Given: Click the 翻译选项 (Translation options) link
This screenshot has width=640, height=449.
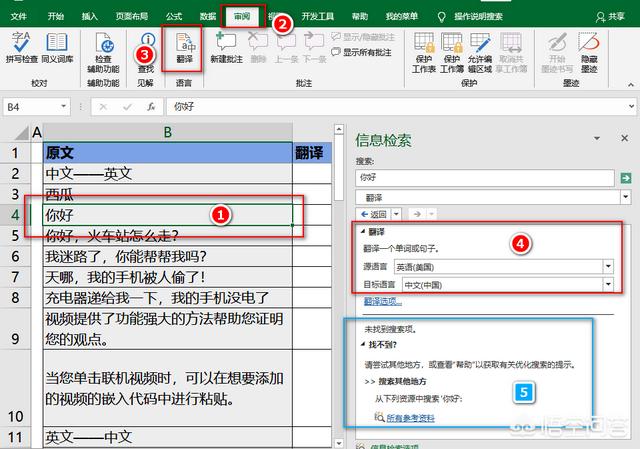Looking at the screenshot, I should coord(383,301).
